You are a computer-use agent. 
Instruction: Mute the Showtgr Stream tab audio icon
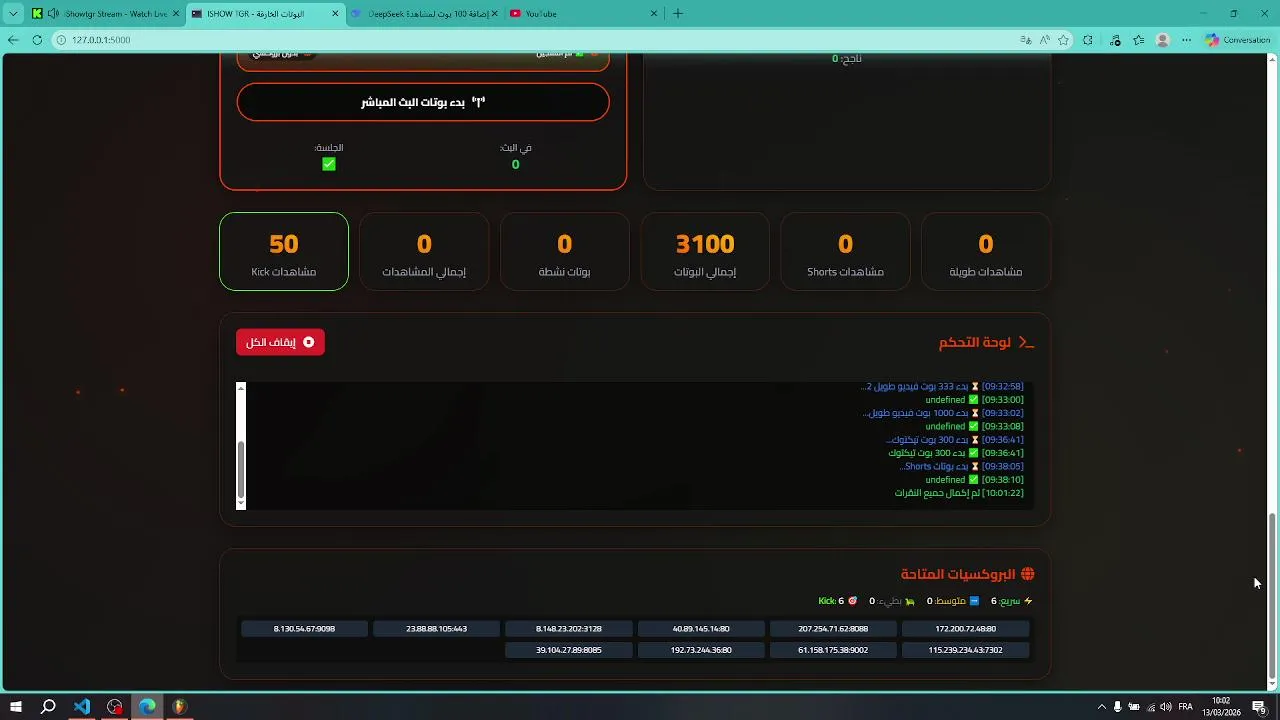(53, 14)
